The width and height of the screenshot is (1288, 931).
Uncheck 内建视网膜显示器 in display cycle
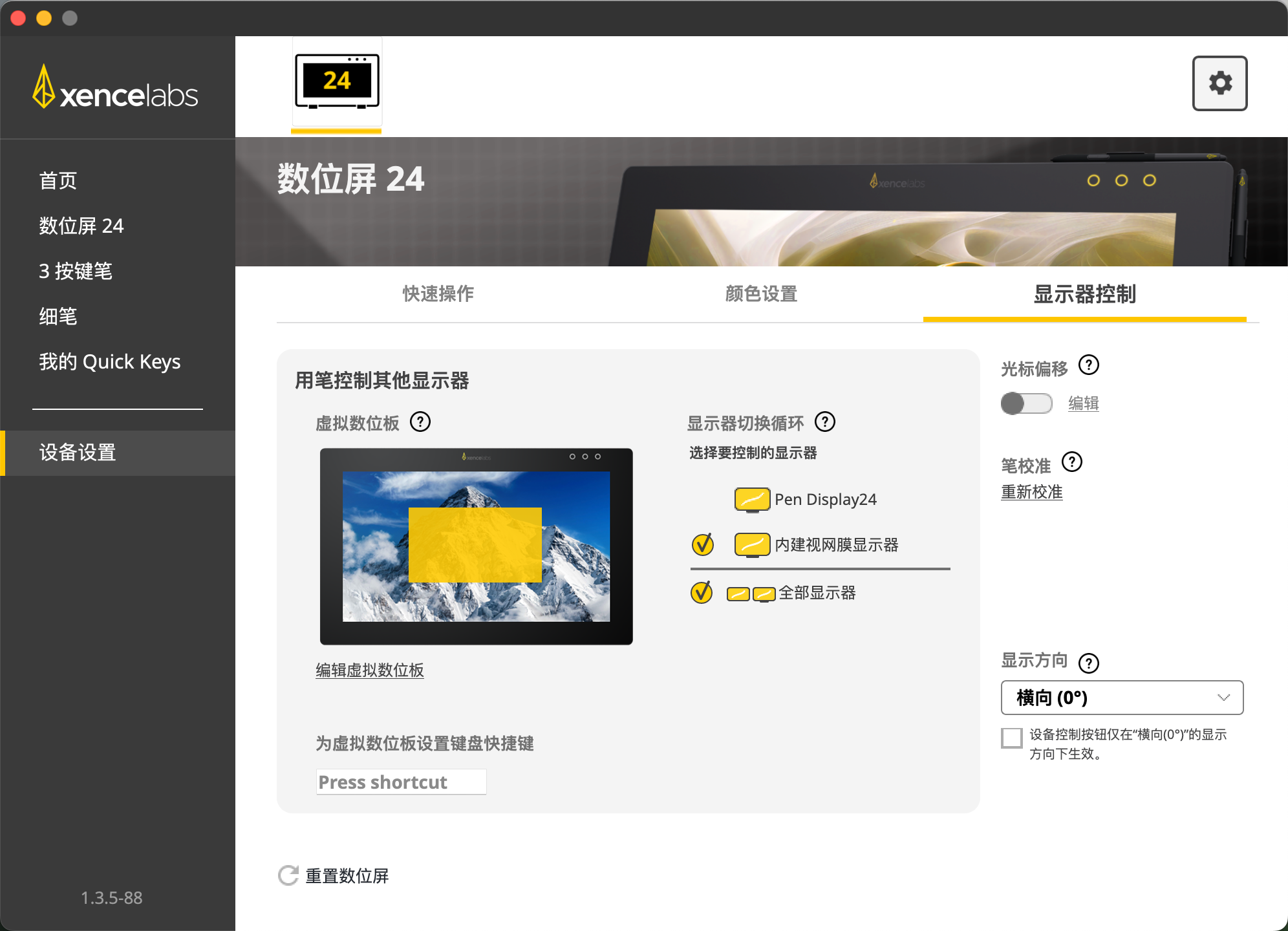(703, 544)
